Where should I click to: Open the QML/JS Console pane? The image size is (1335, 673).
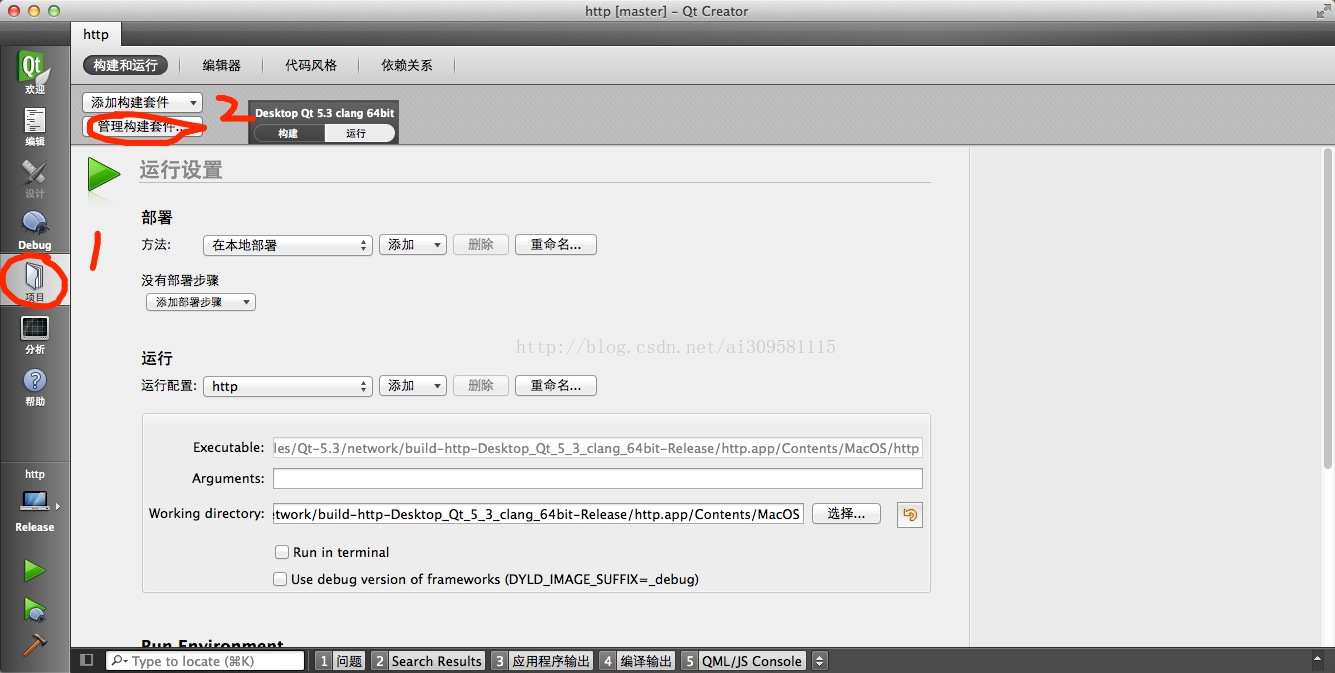point(743,661)
